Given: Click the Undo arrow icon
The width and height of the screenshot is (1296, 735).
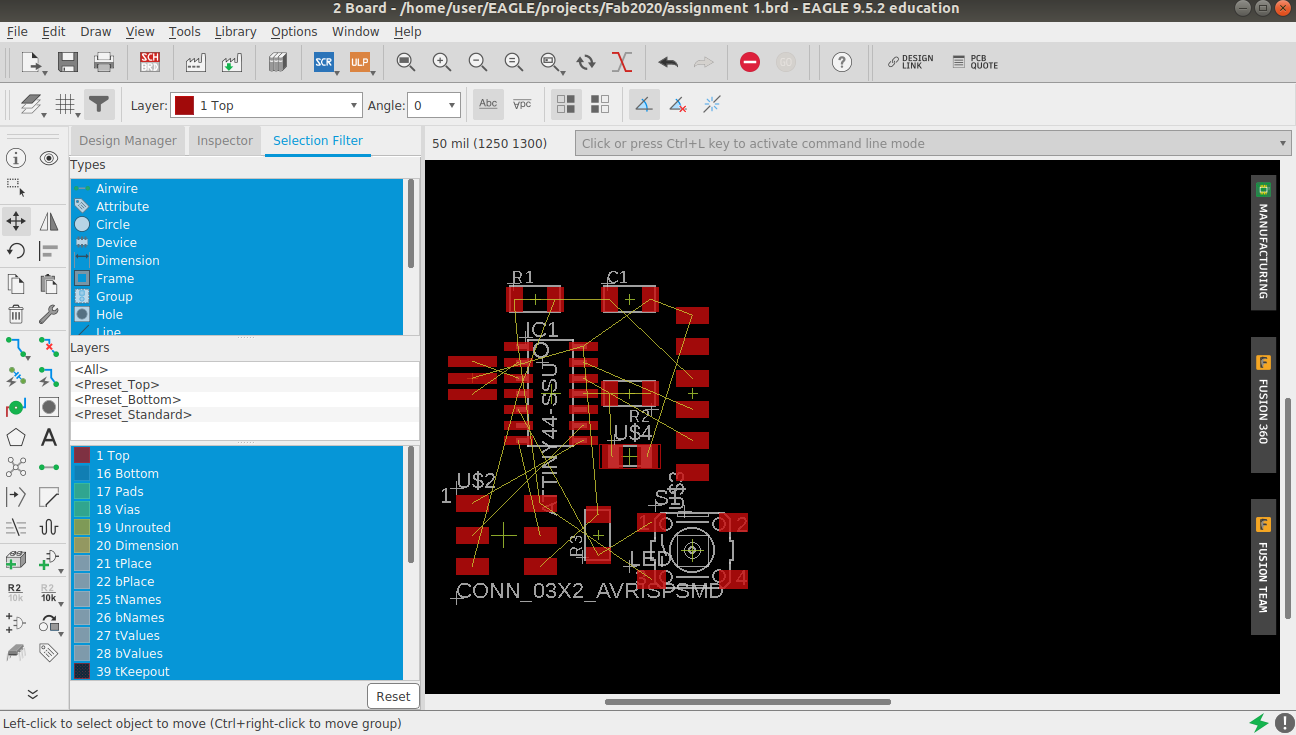Looking at the screenshot, I should 668,62.
